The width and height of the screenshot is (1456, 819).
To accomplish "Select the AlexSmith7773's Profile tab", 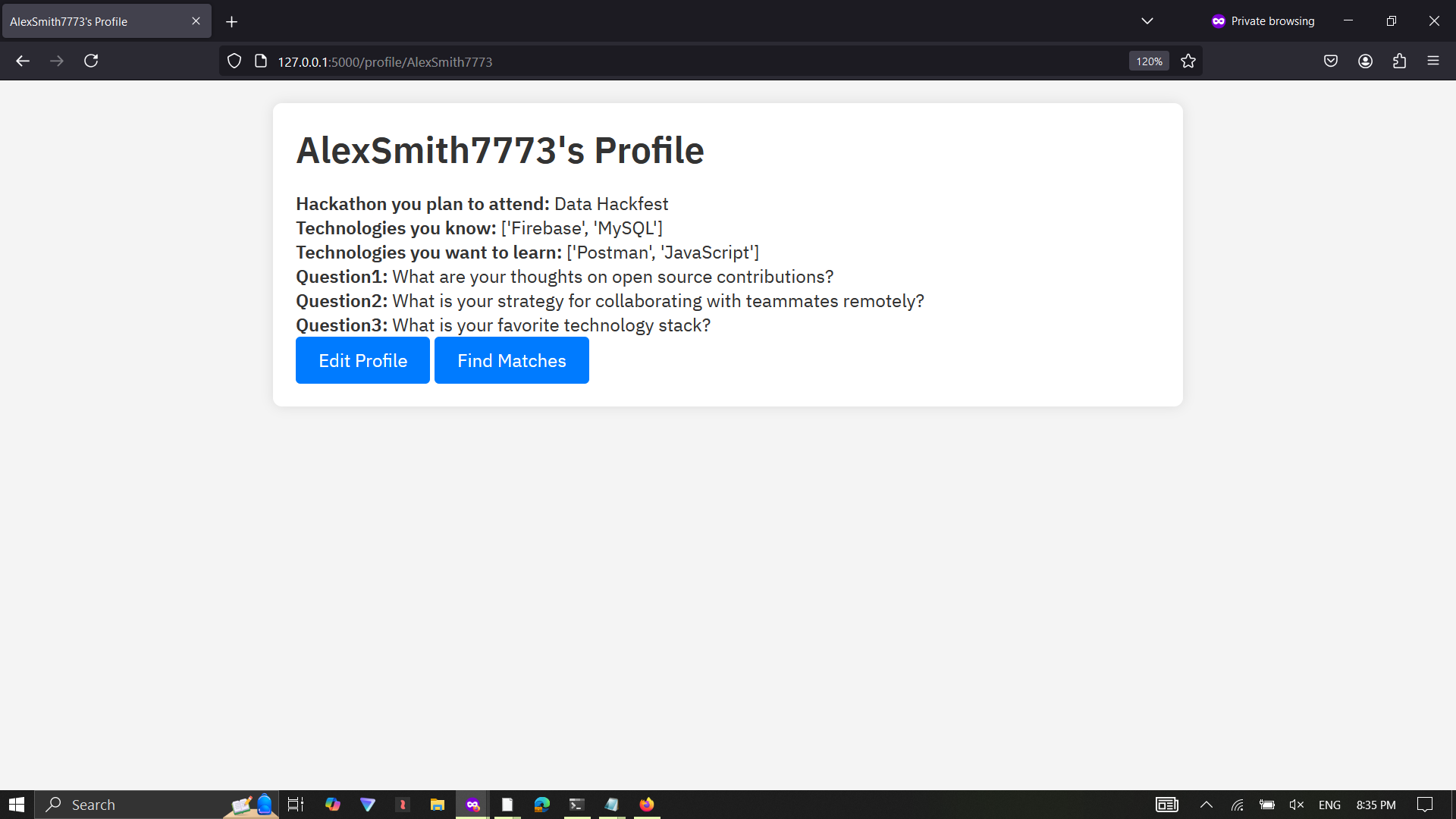I will (x=95, y=21).
